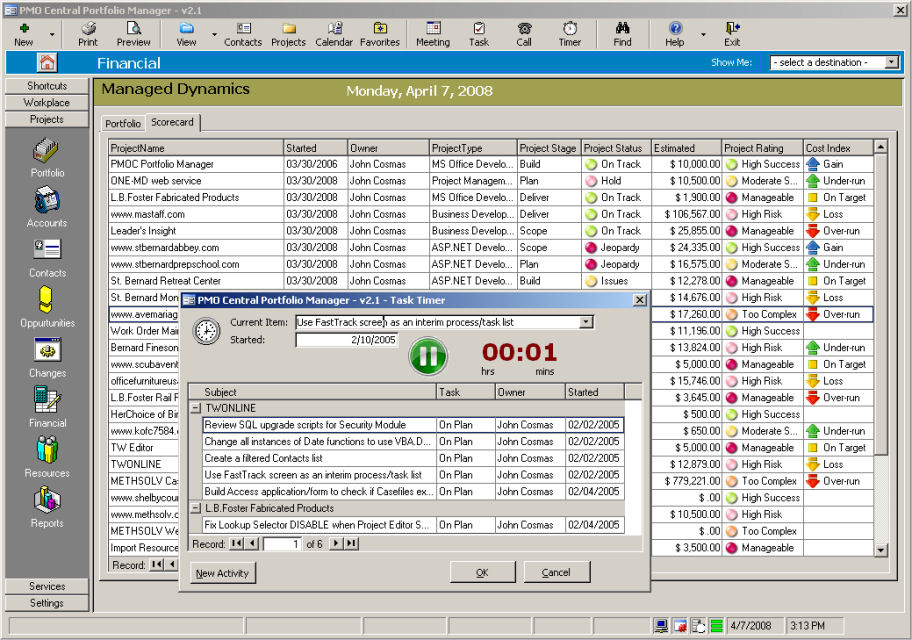This screenshot has width=912, height=640.
Task: Select 'Review SQL upgrade scripts' task row
Action: coord(413,425)
